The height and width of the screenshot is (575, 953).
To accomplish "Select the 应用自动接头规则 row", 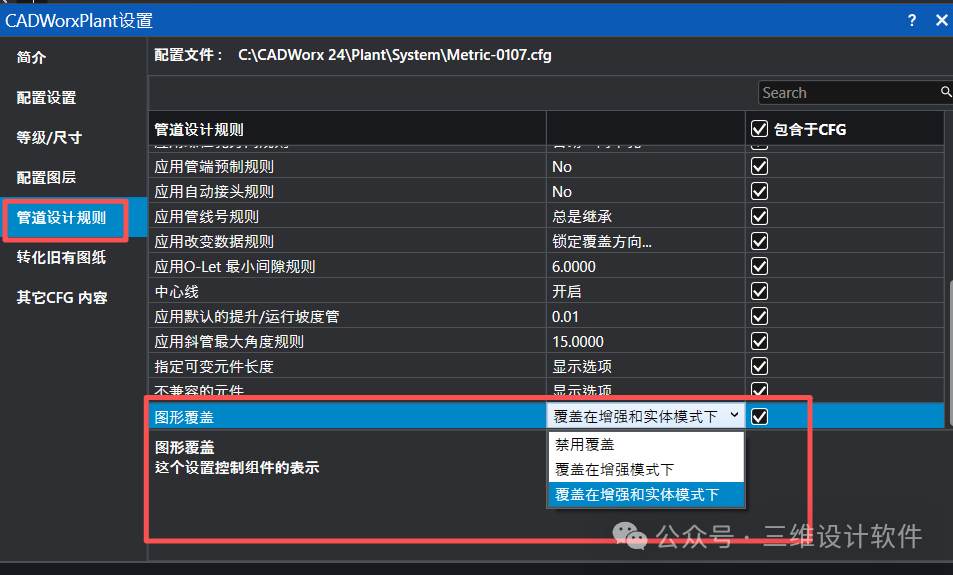I will tap(348, 191).
